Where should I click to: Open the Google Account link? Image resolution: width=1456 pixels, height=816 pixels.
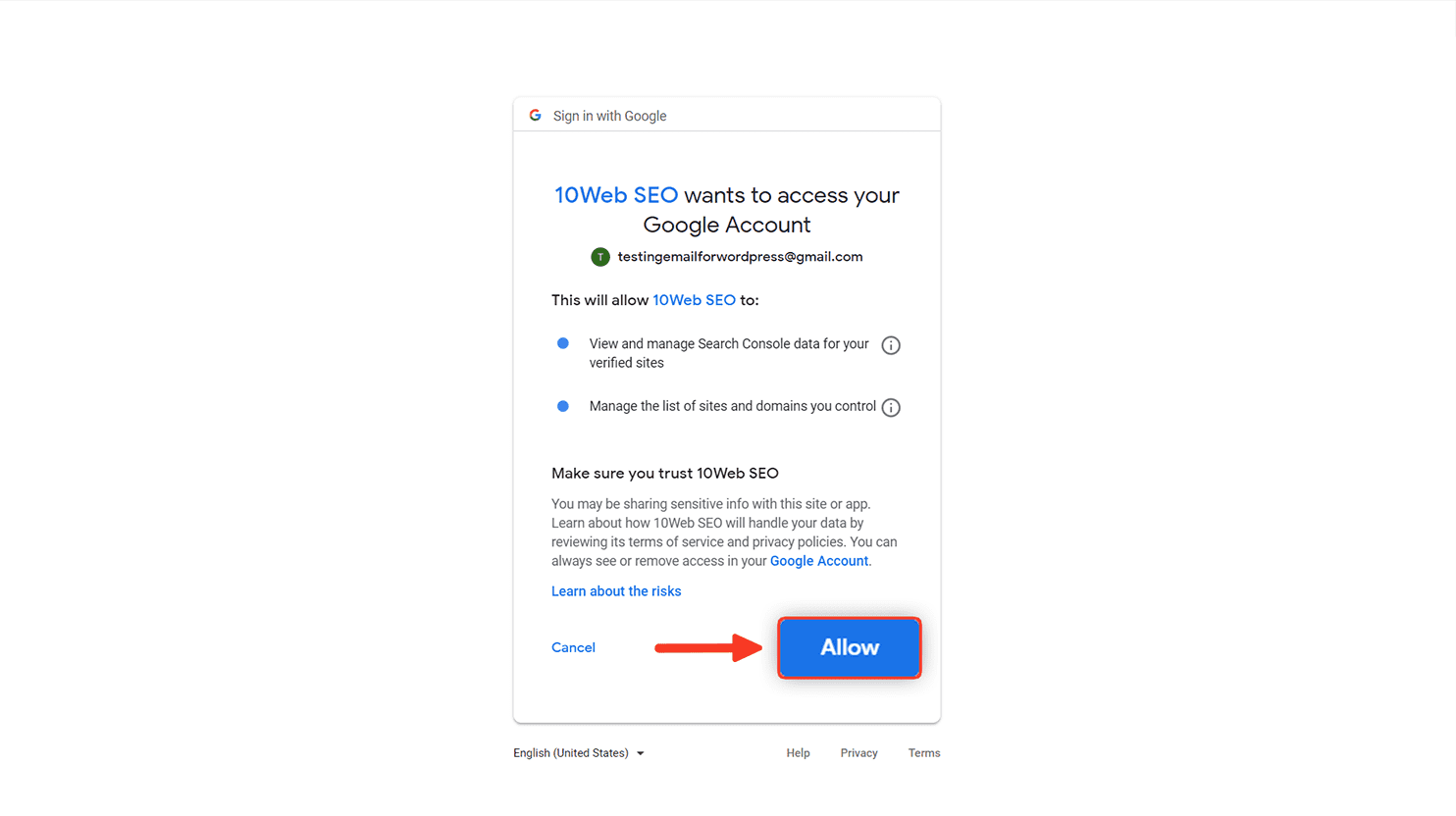coord(819,561)
